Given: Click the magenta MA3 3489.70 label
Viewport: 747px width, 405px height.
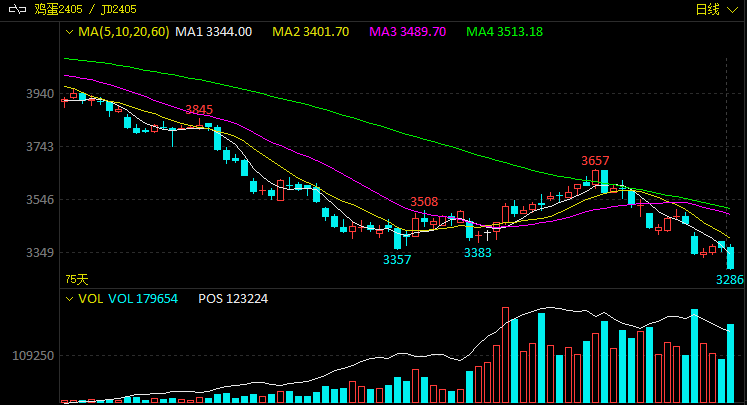Looking at the screenshot, I should point(407,32).
